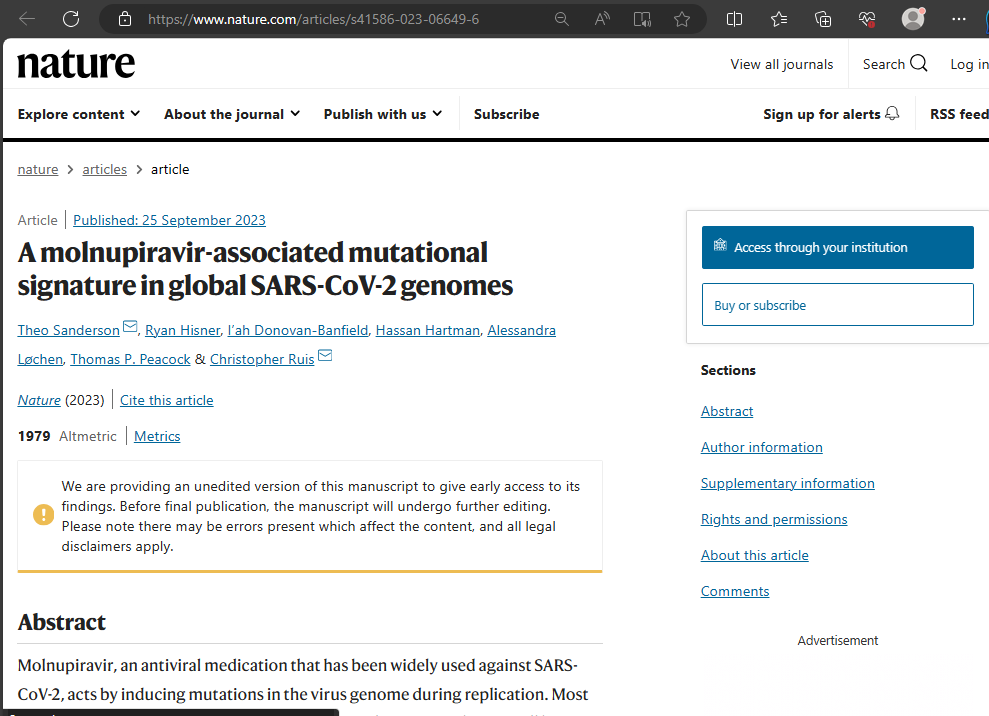Open Published: 25 September 2023 link
This screenshot has width=989, height=716.
pos(169,220)
